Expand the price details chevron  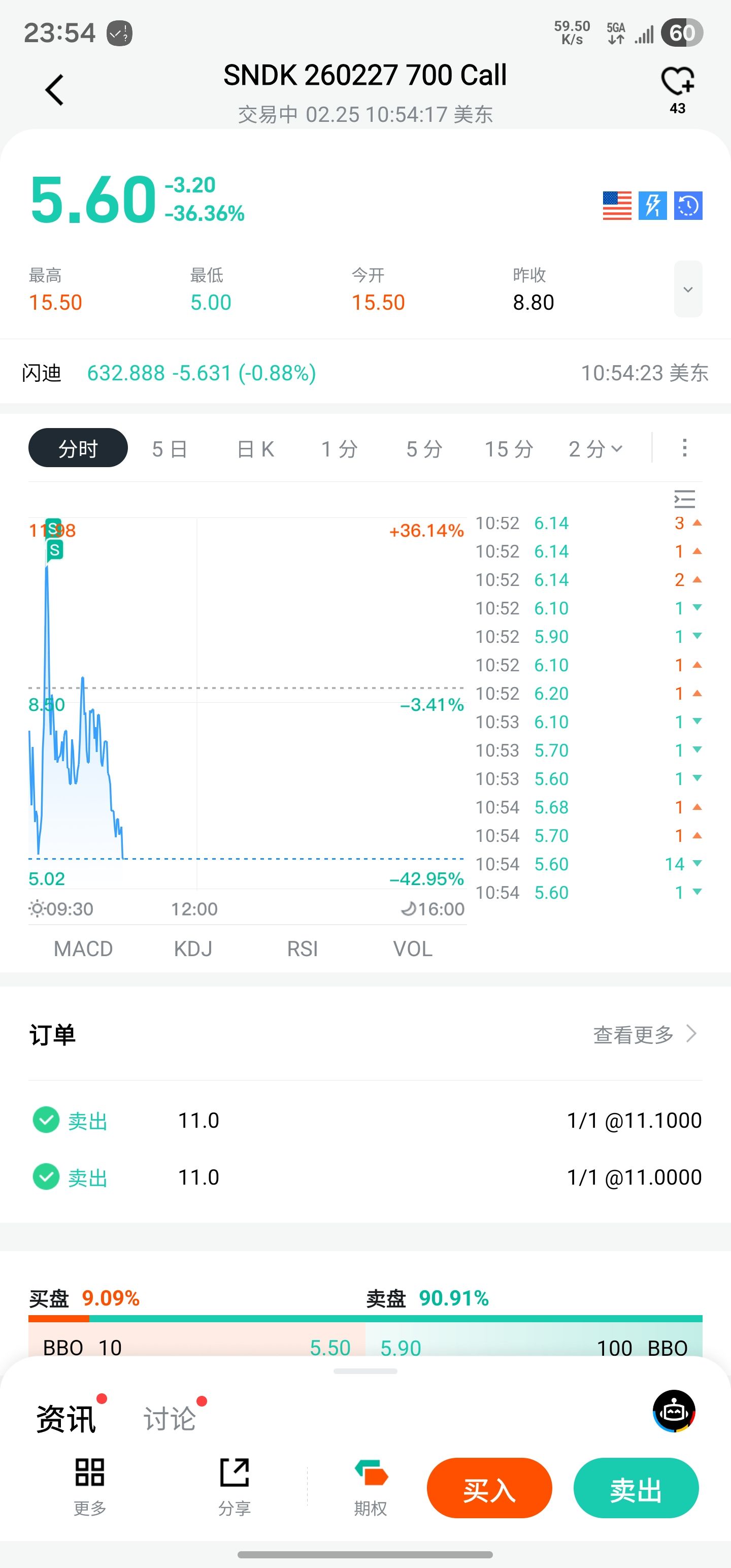click(x=688, y=289)
